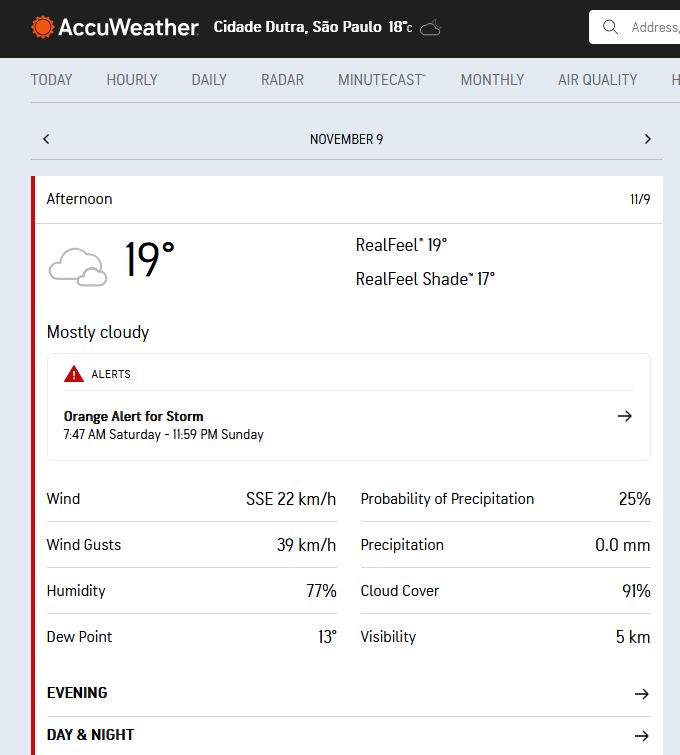Screen dimensions: 680x755
Task: Click the 25% precipitation probability value
Action: tap(634, 499)
